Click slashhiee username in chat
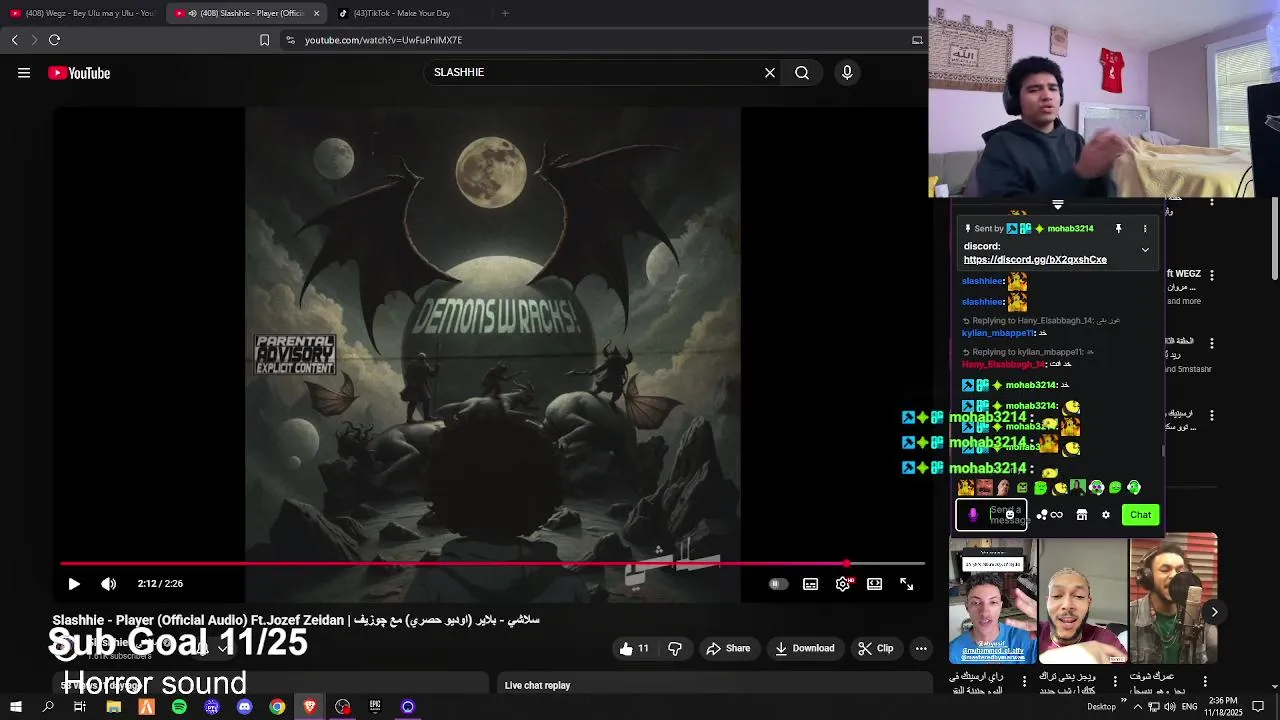 (x=982, y=281)
